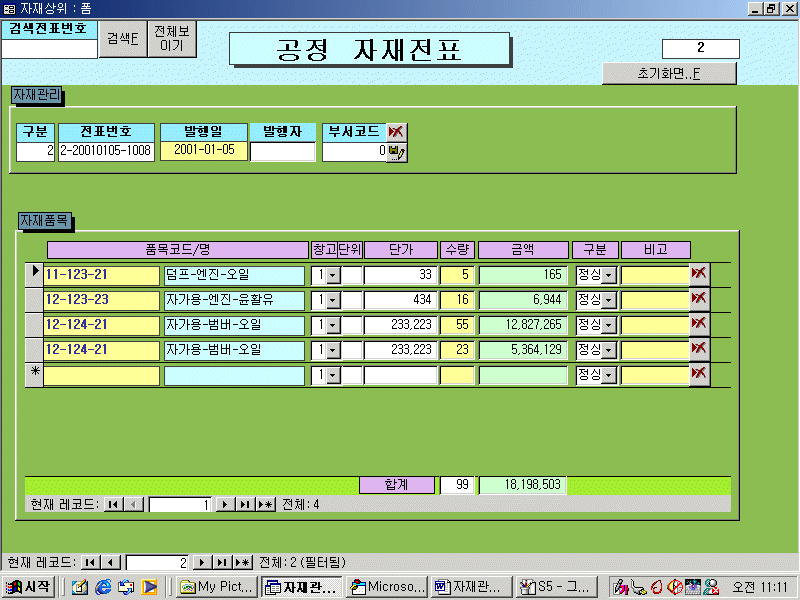This screenshot has width=800, height=600.
Task: Click item code 12-123-23
Action: [102, 300]
